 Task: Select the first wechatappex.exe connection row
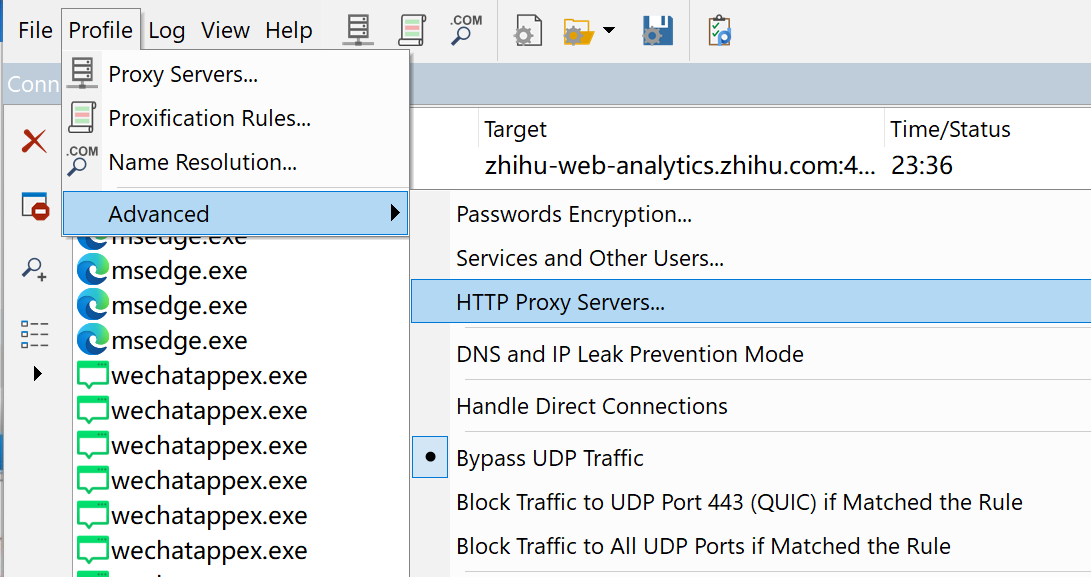tap(209, 376)
